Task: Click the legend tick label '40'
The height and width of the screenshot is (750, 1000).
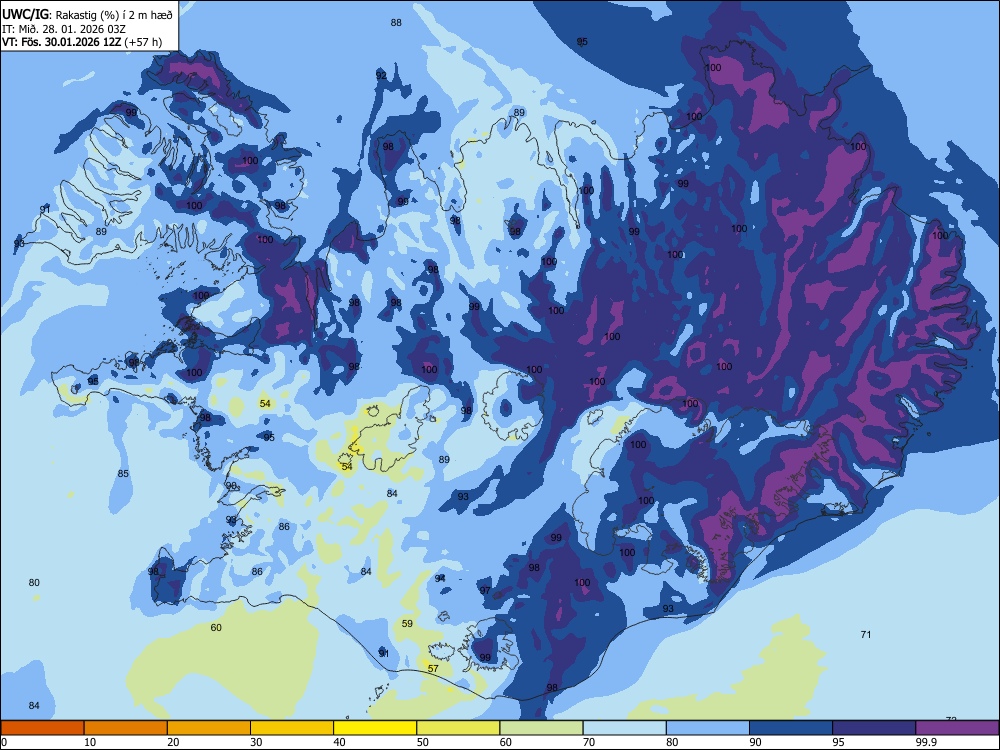Action: [340, 742]
